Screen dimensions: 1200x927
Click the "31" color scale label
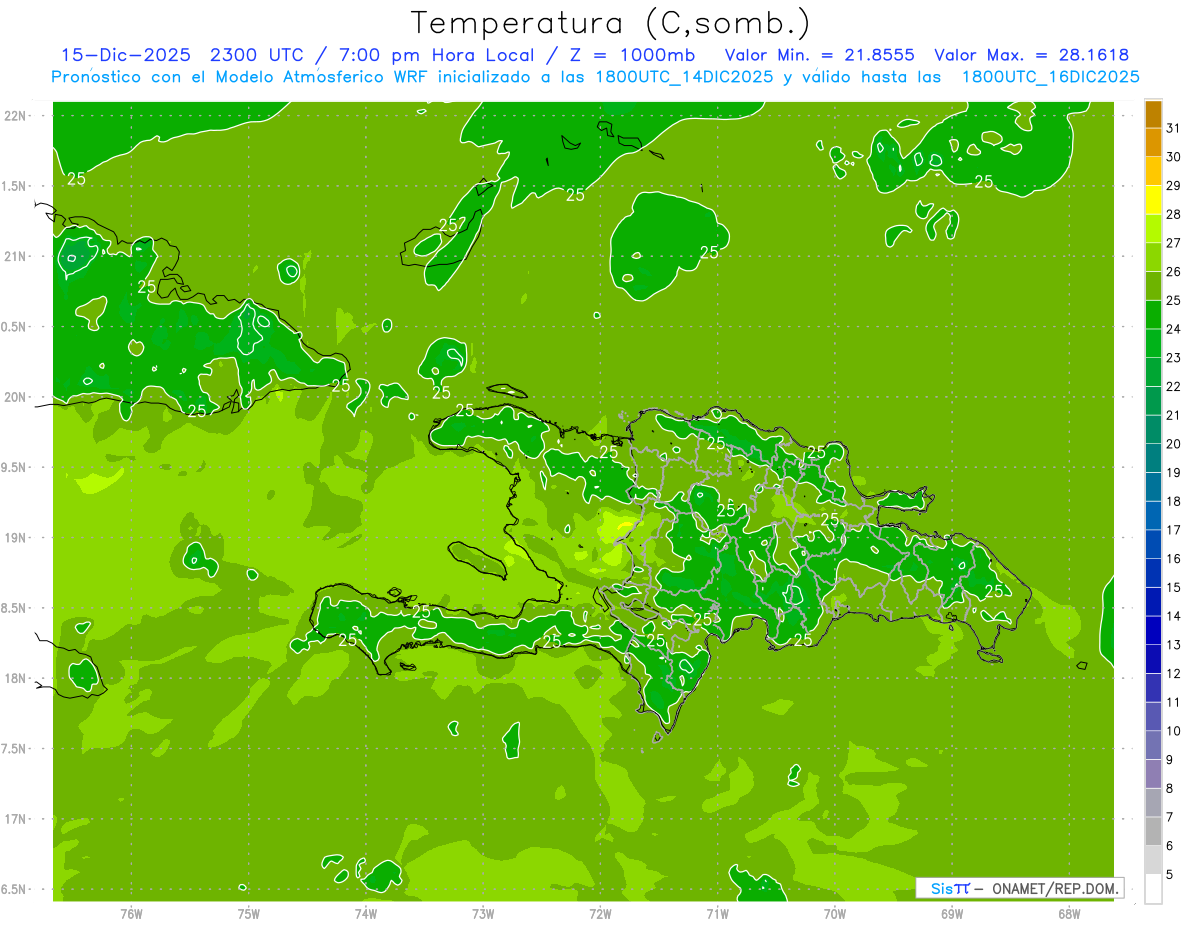click(x=1174, y=129)
